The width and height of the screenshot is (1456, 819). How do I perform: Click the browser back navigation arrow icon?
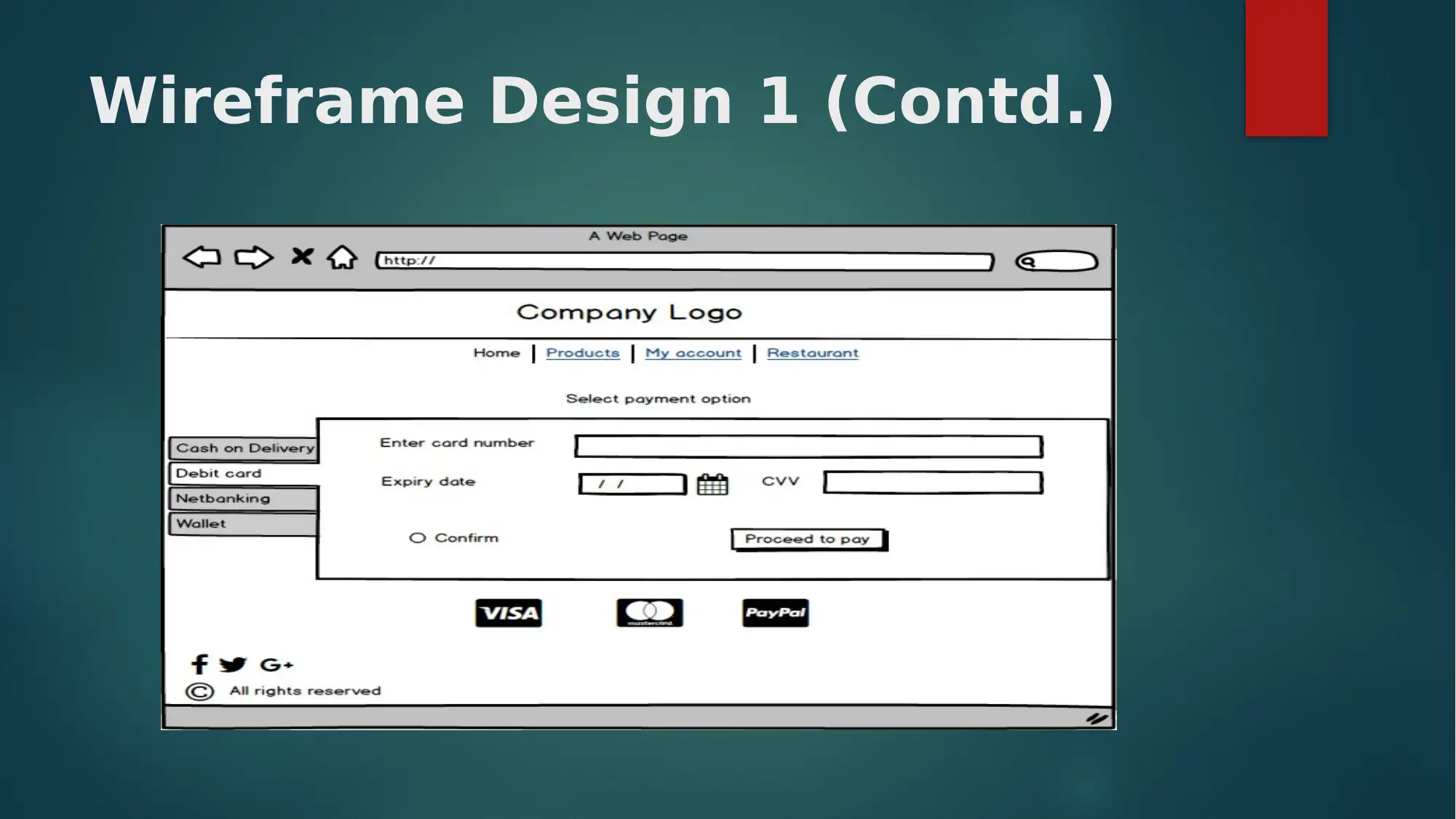click(200, 259)
